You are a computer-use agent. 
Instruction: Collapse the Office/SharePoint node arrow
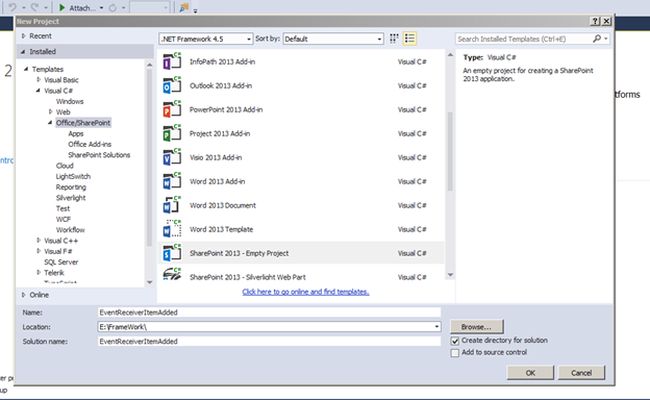coord(50,123)
